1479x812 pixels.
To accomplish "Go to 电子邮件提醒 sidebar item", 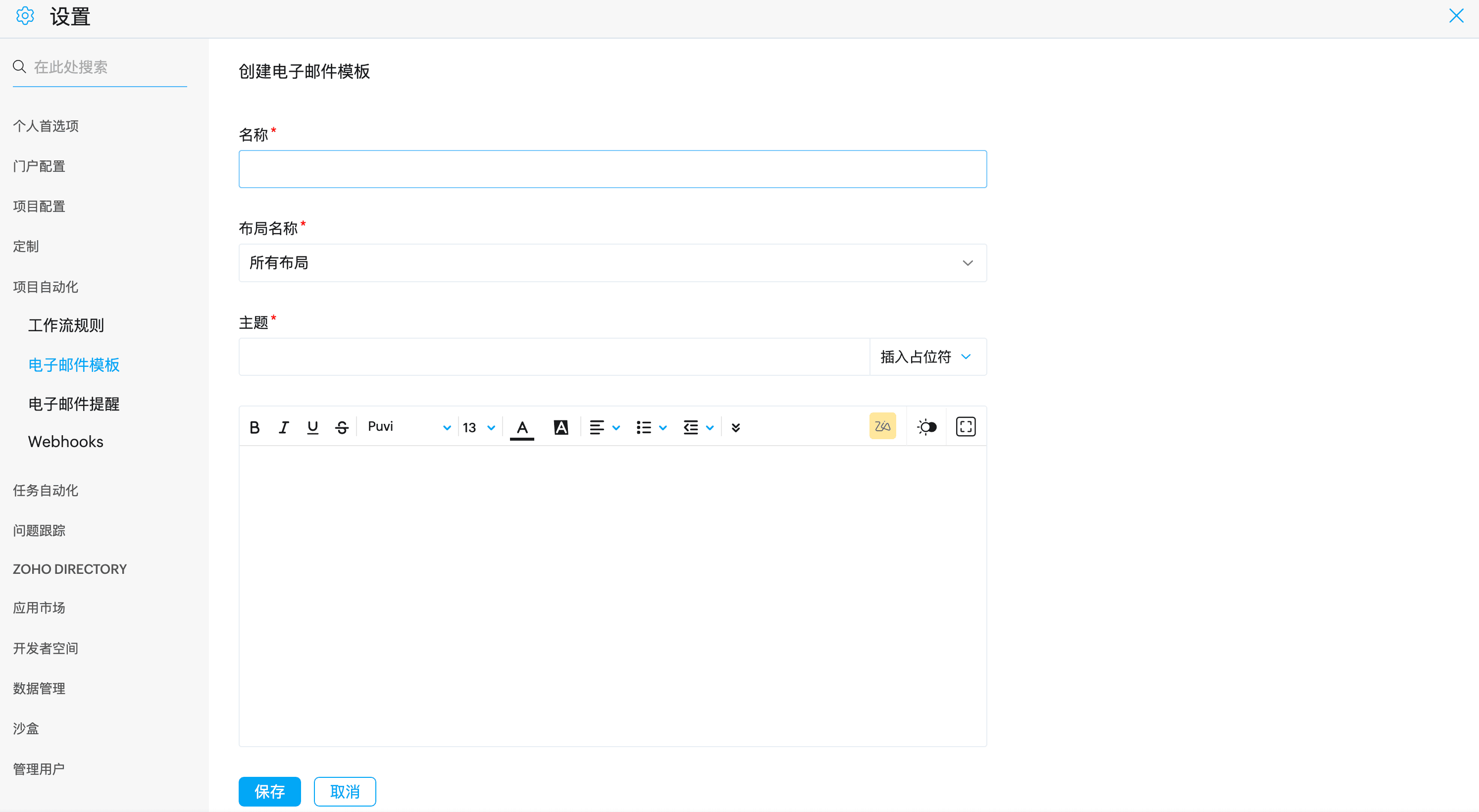I will point(74,405).
